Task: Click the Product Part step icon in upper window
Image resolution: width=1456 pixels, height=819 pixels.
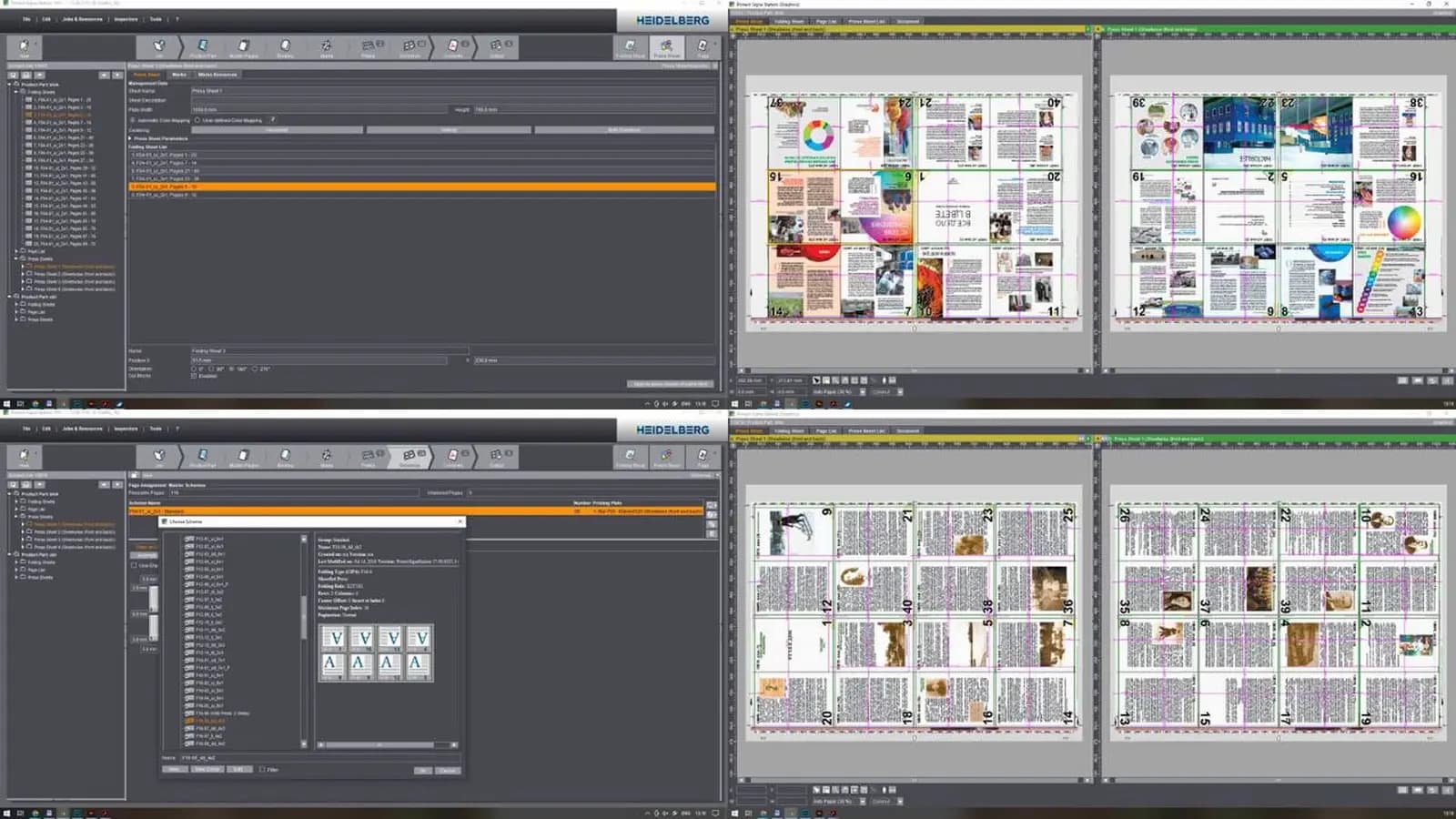Action: click(x=202, y=46)
